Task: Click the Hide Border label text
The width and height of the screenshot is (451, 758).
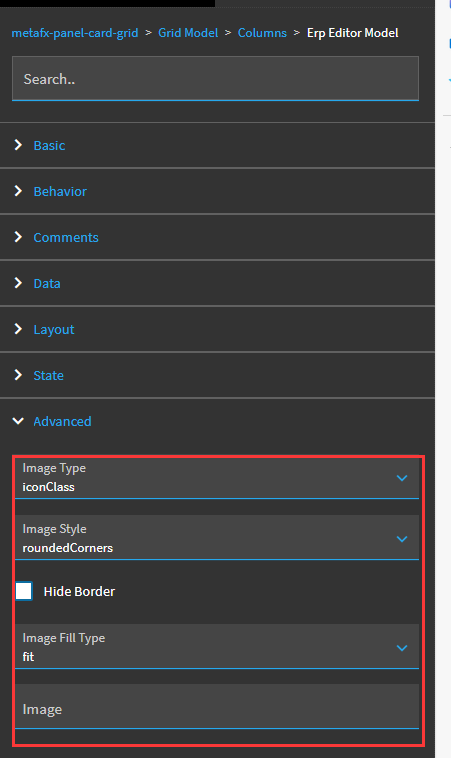Action: click(79, 592)
